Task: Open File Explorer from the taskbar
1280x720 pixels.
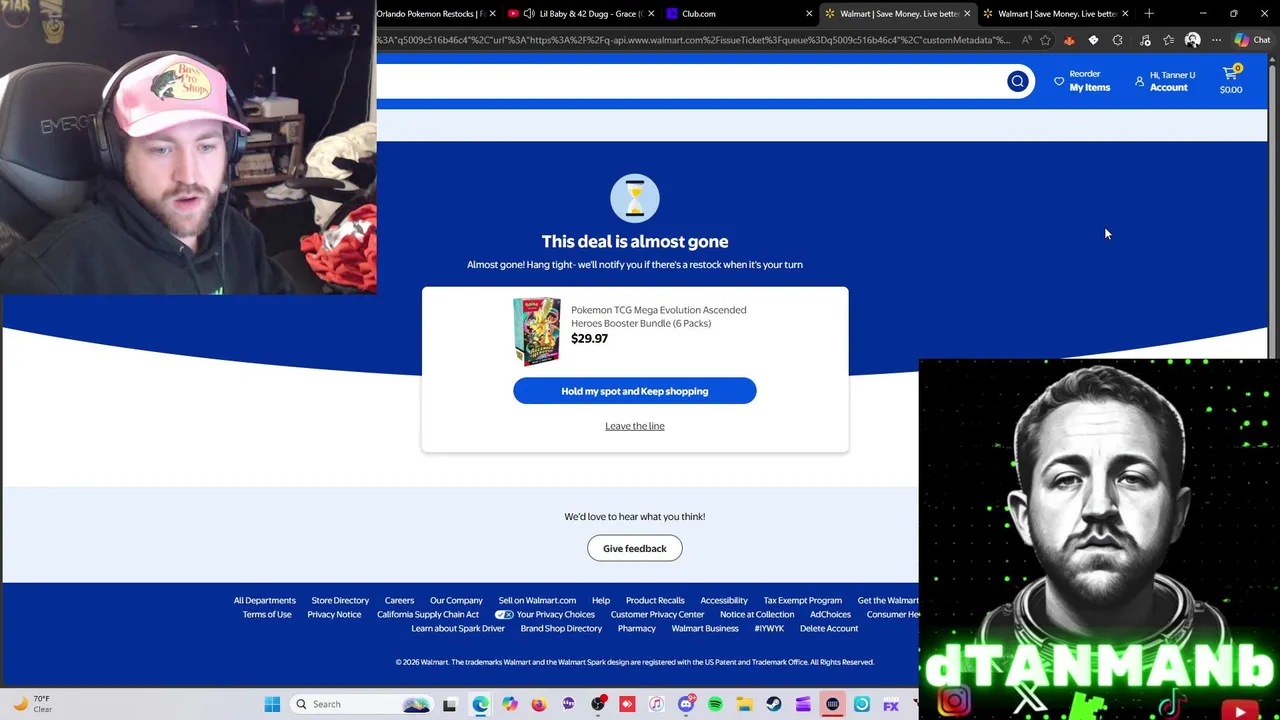Action: [x=744, y=704]
